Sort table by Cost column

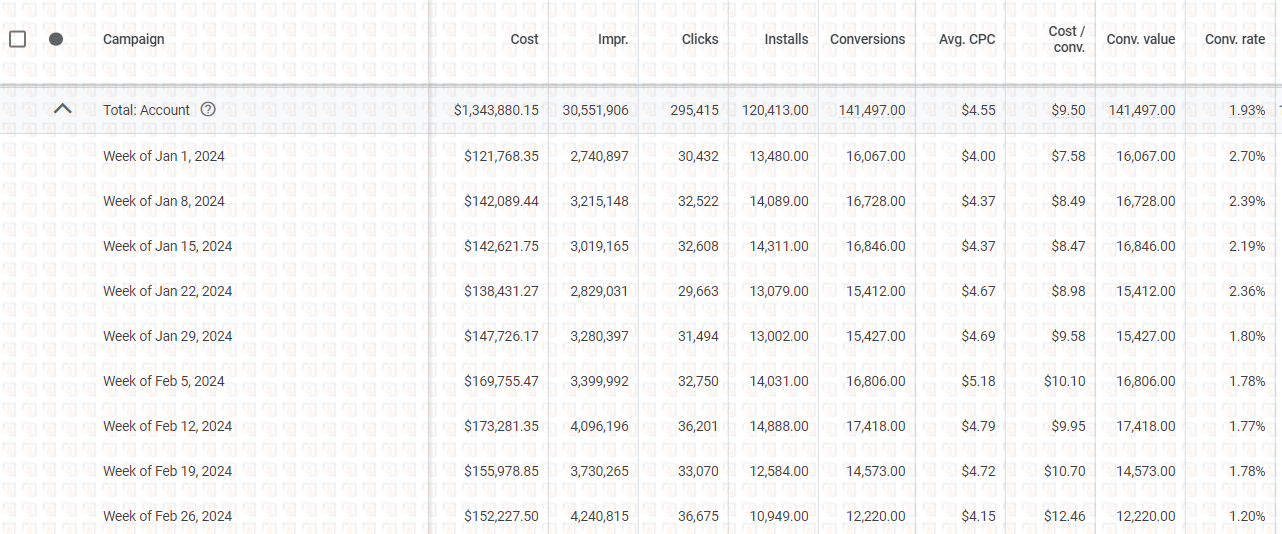click(524, 39)
